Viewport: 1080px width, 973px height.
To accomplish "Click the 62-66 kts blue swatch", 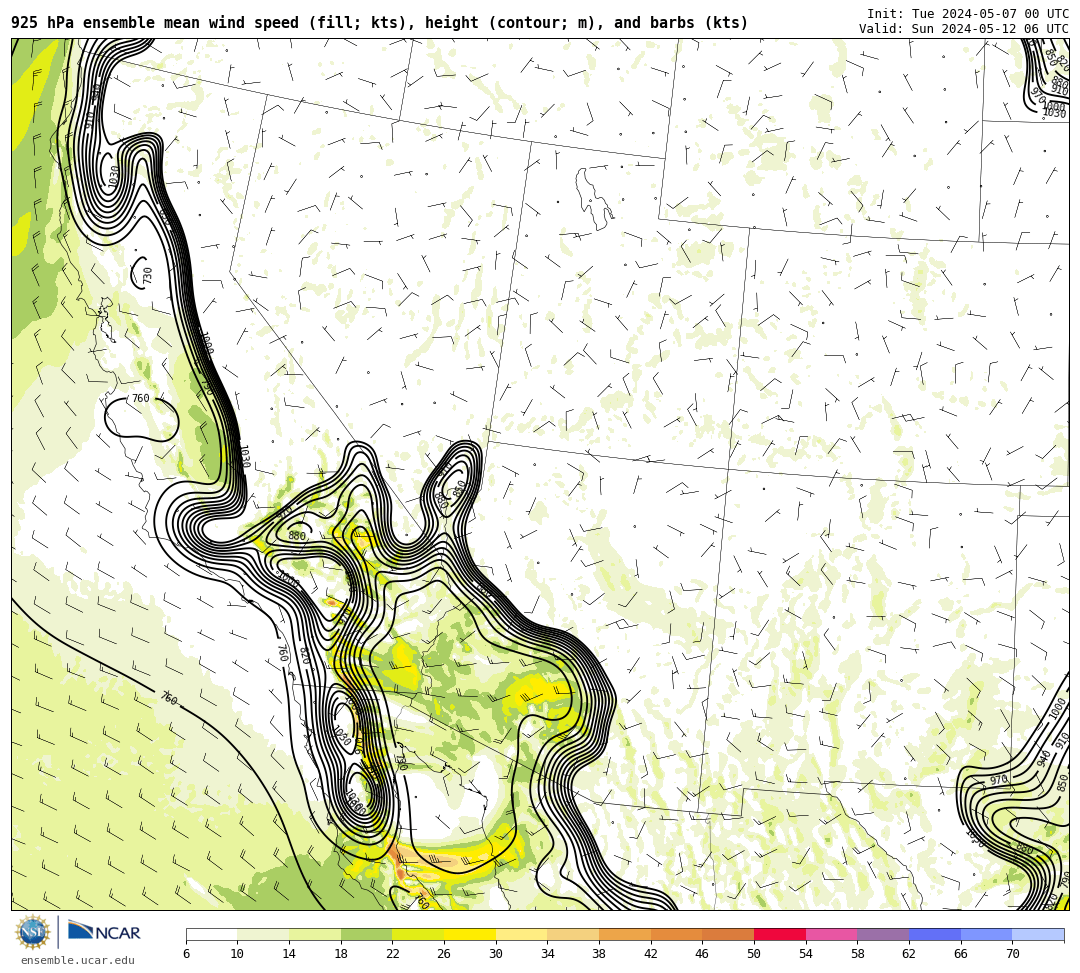I will 935,934.
